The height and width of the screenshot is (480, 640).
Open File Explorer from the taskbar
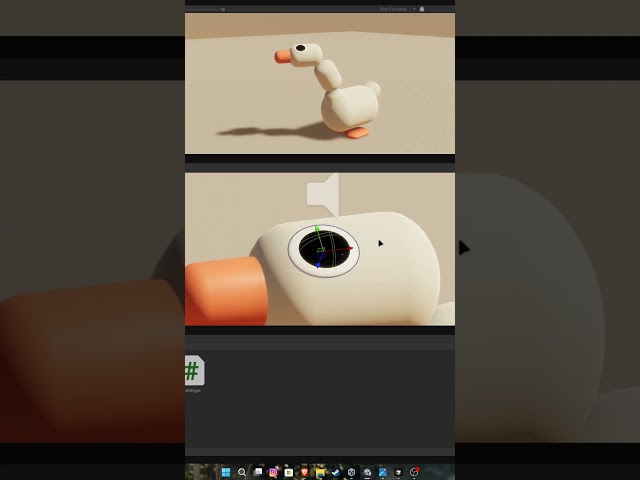click(x=320, y=472)
